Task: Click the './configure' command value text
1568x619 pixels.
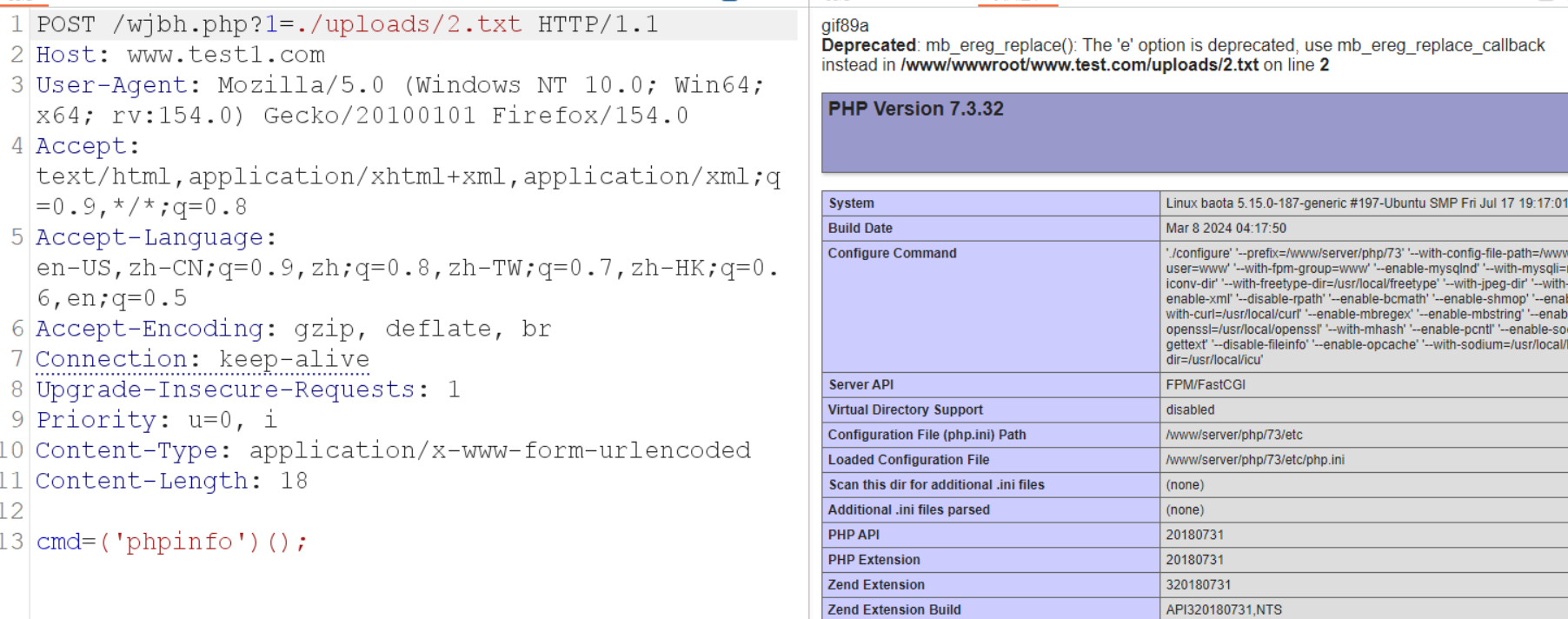Action: (x=1366, y=306)
